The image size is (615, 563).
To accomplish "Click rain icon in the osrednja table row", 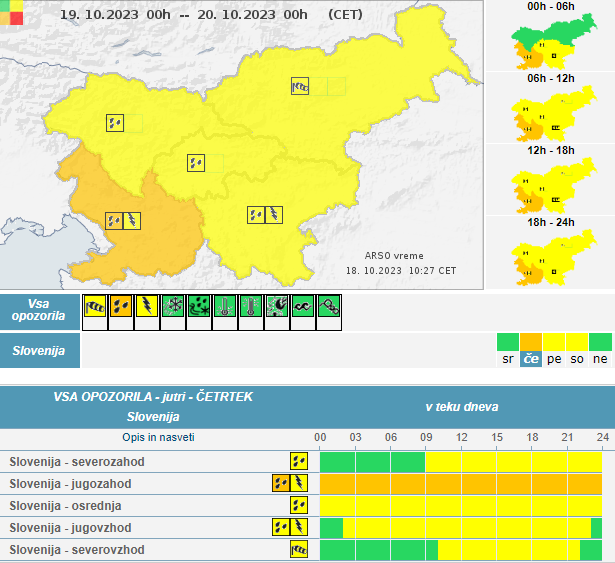I will 299,505.
